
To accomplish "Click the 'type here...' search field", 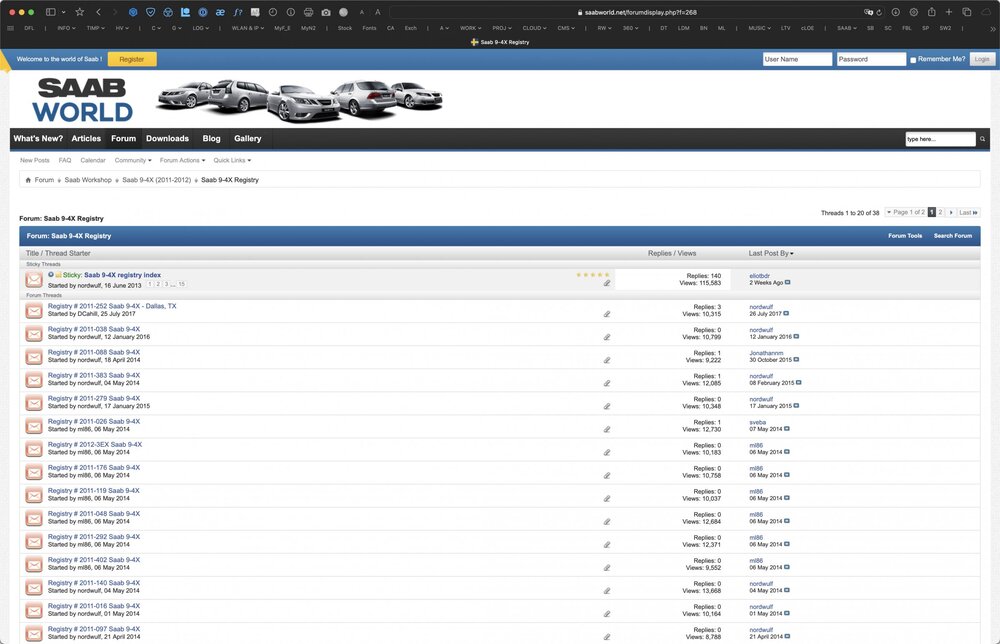I will click(941, 139).
